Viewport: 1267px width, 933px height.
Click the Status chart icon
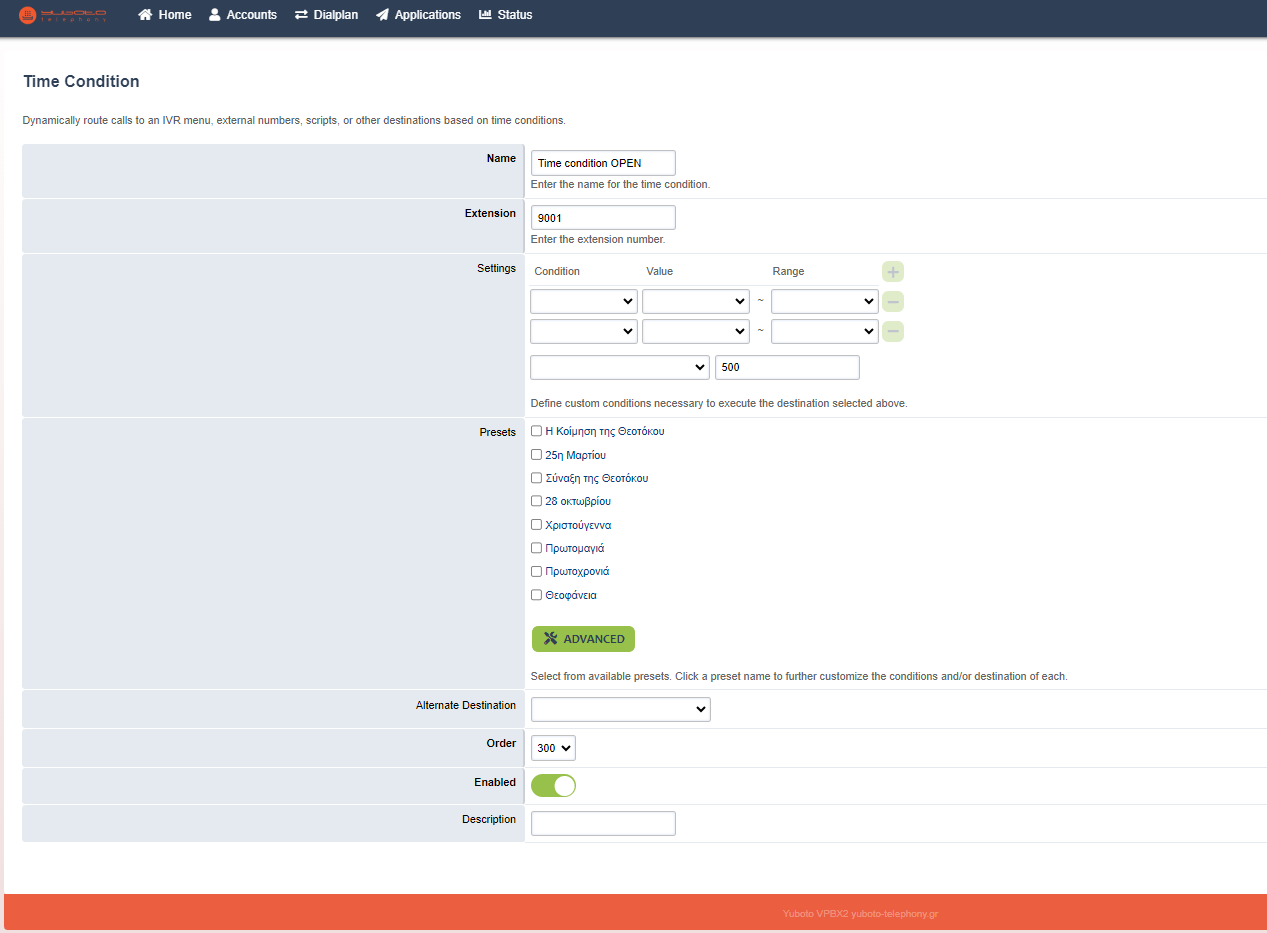click(485, 15)
